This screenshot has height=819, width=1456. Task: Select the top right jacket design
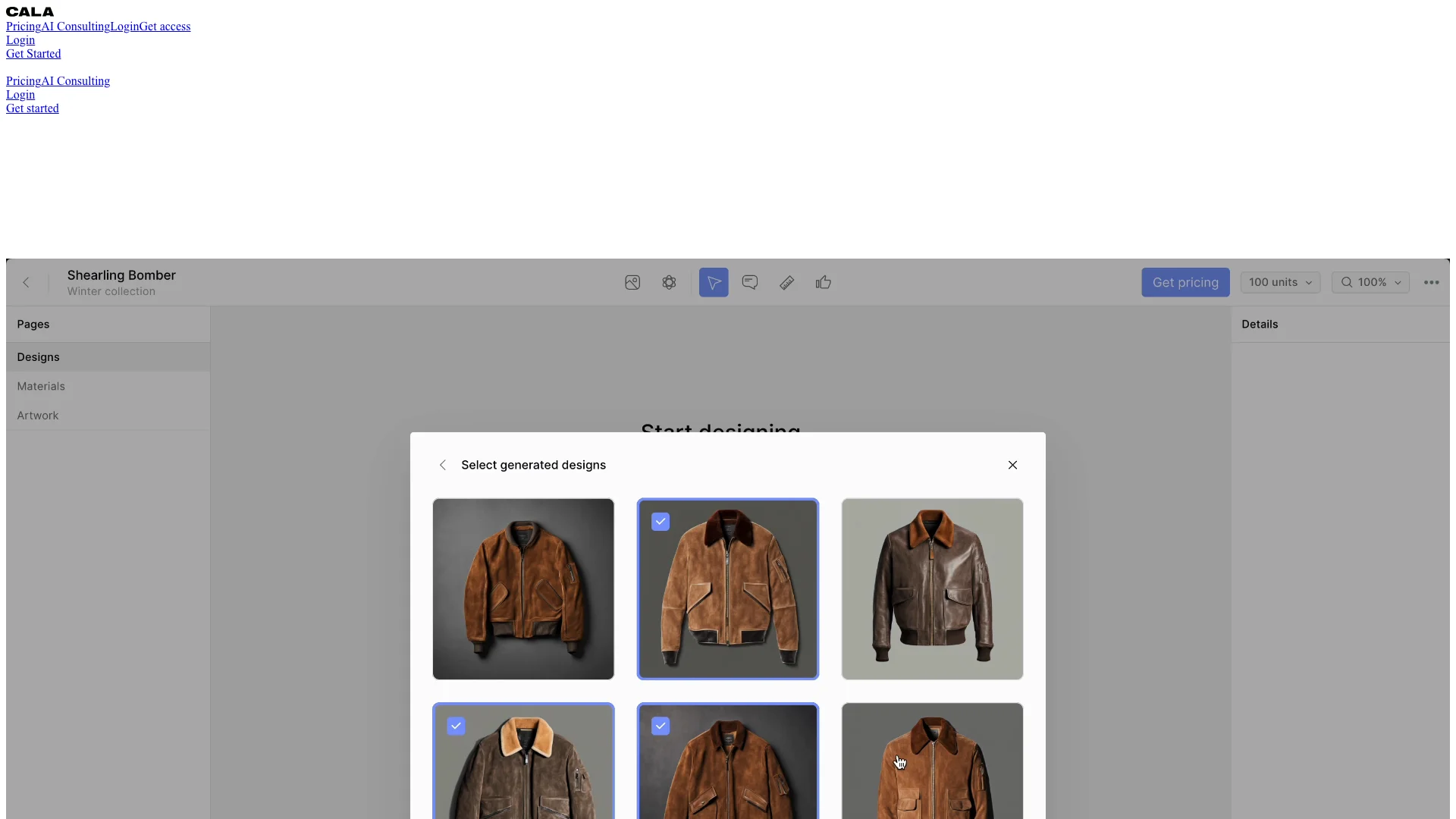tap(932, 589)
